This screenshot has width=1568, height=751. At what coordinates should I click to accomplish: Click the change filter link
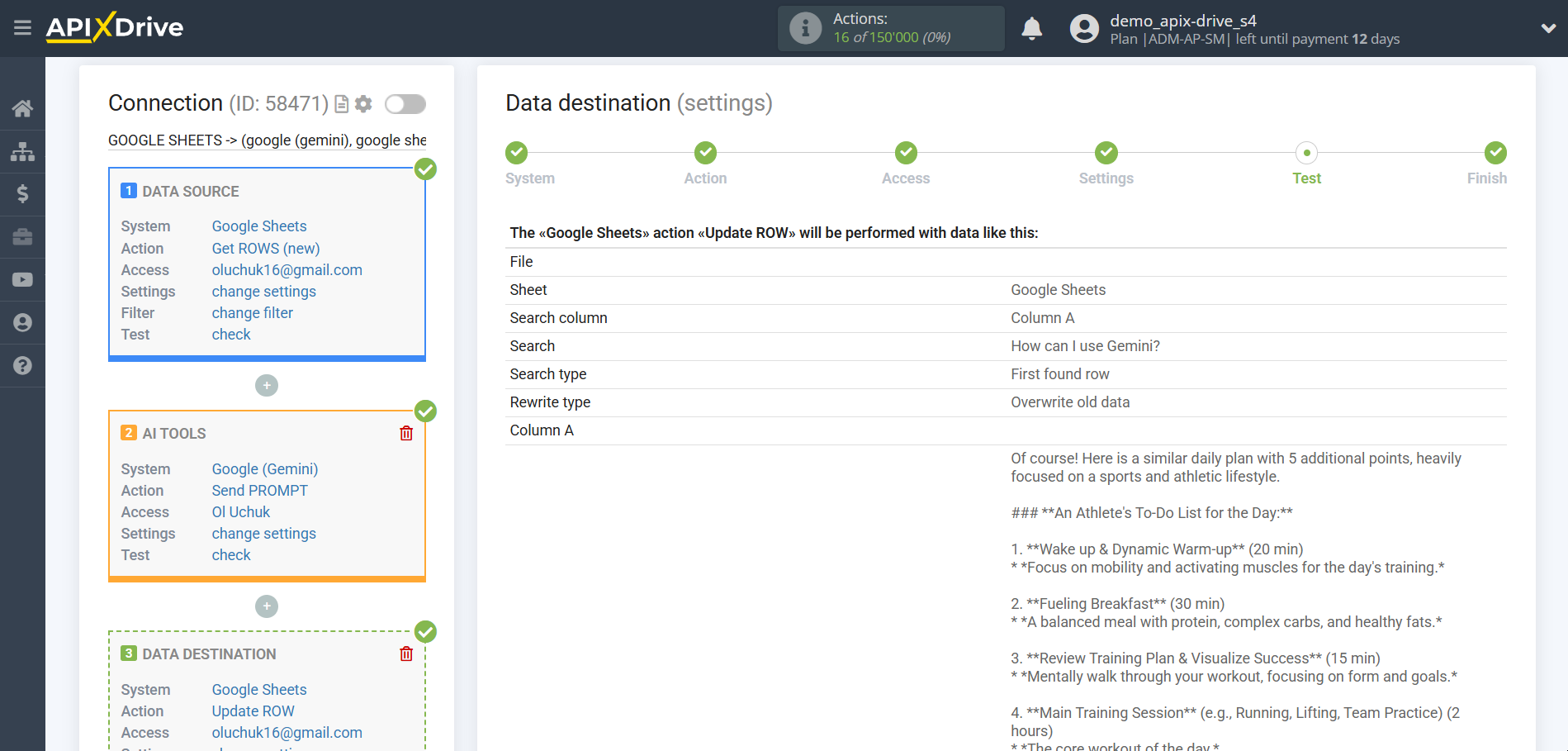[252, 313]
